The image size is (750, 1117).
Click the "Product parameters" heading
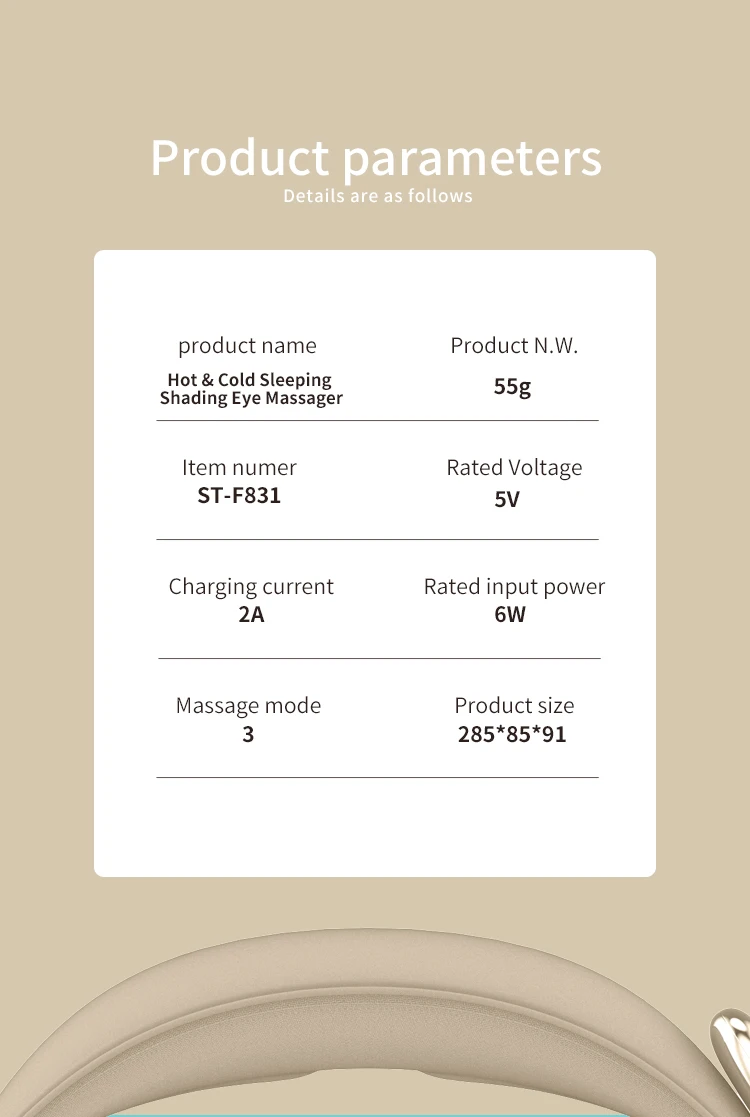(375, 157)
